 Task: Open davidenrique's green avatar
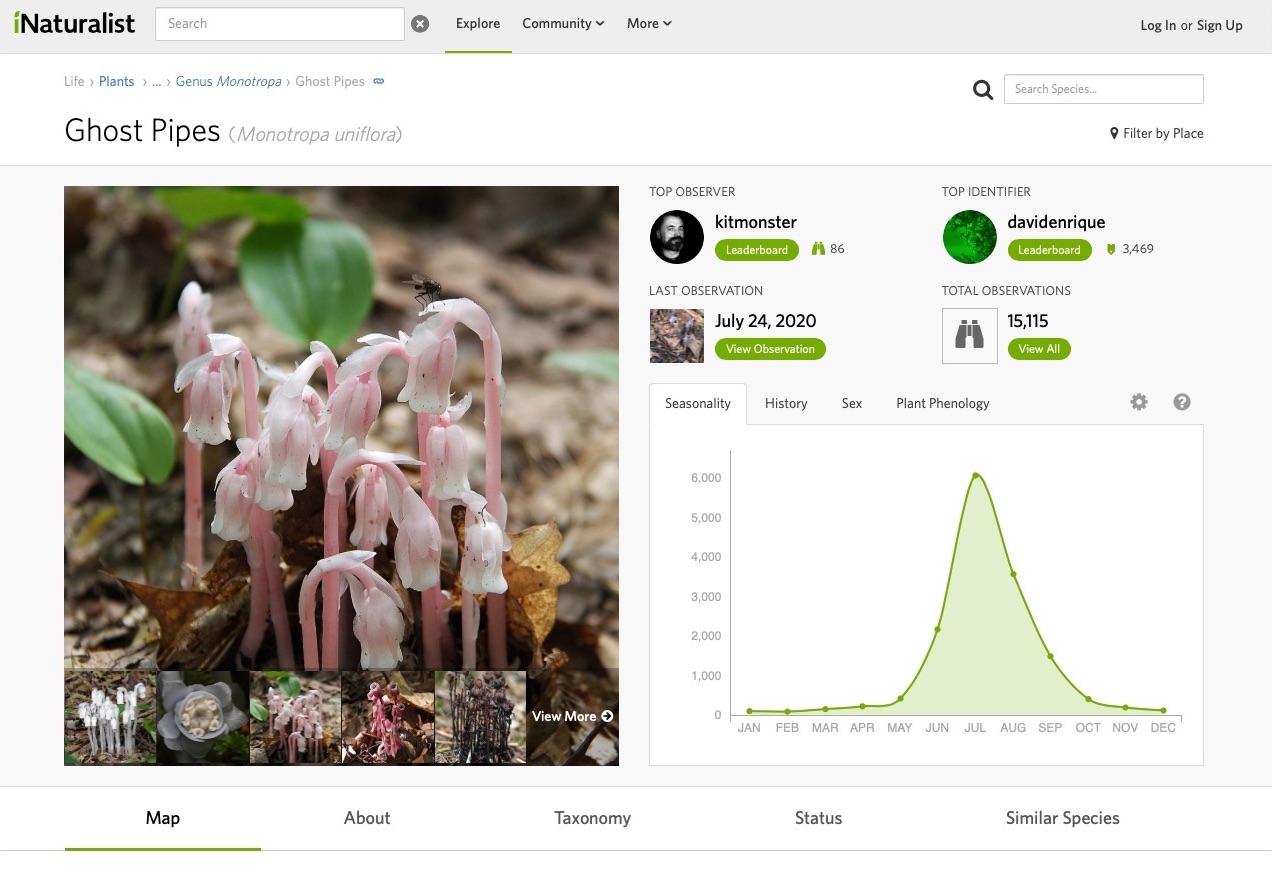pos(969,237)
